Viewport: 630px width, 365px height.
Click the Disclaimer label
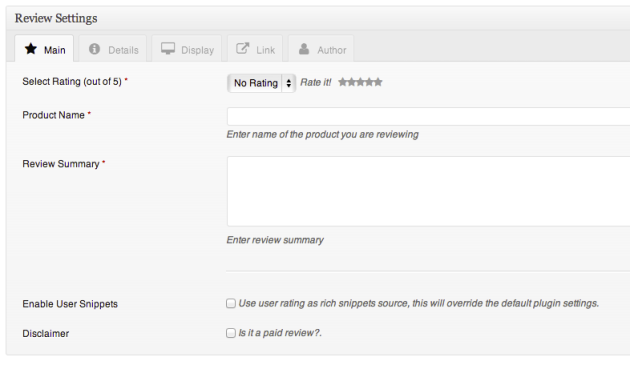pos(46,334)
